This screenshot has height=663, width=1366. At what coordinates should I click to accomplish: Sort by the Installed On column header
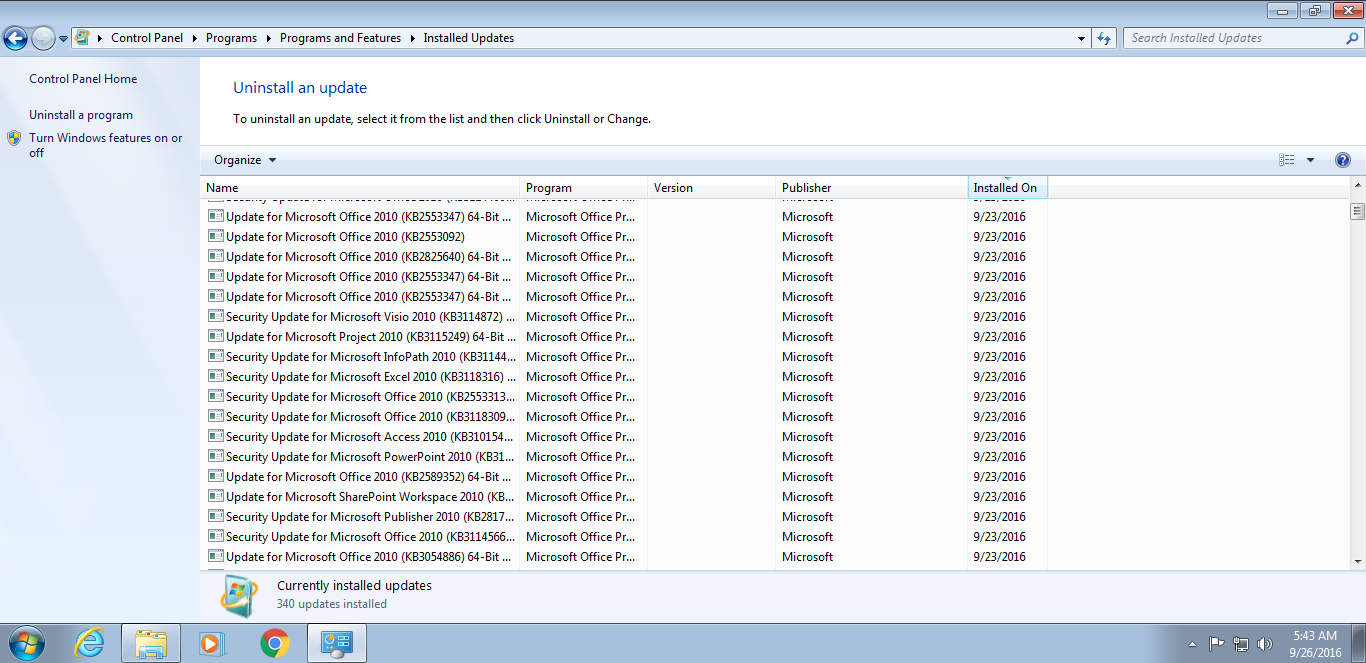pyautogui.click(x=1008, y=188)
